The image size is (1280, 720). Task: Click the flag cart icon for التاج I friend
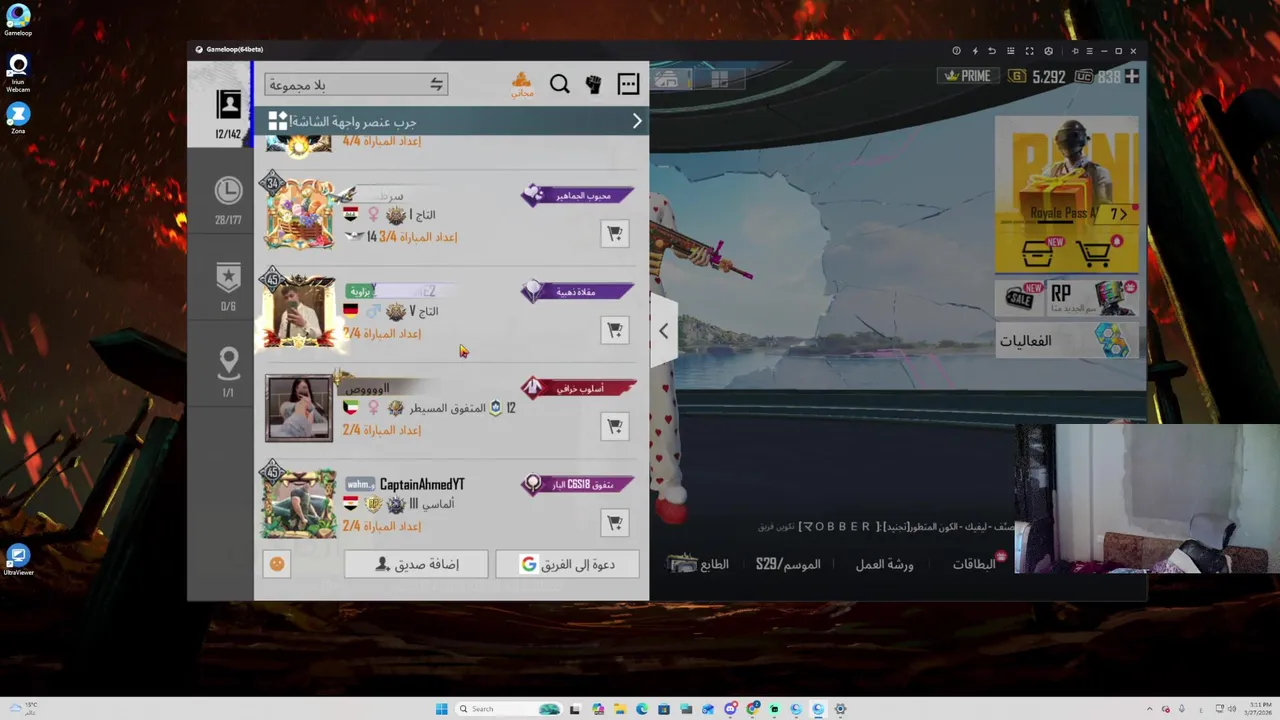point(615,233)
